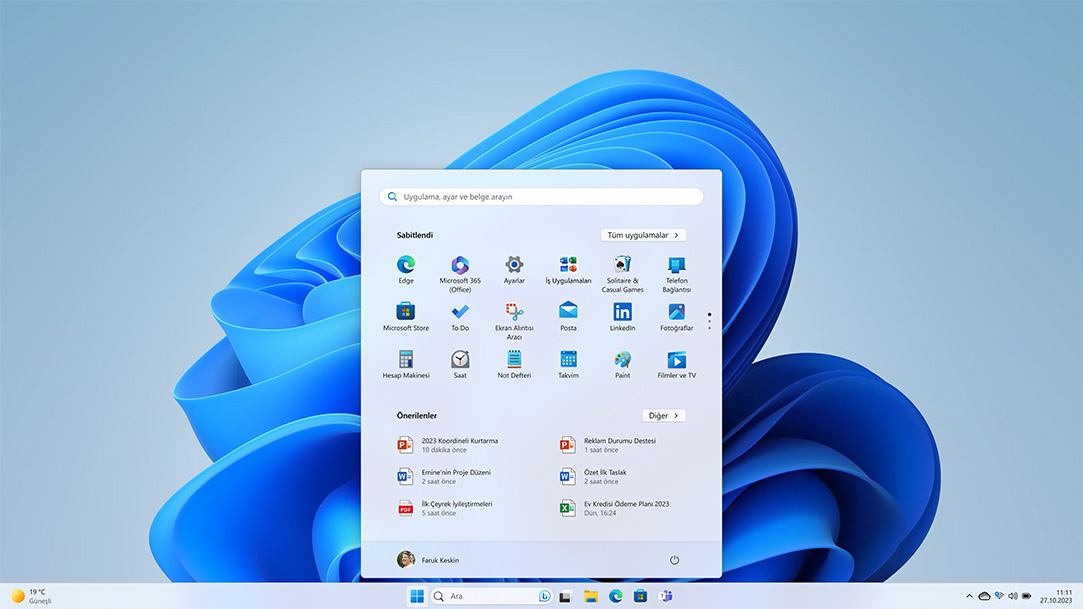Image resolution: width=1083 pixels, height=609 pixels.
Task: Click the Uygulama, ayar ve belge arayın field
Action: (x=541, y=196)
